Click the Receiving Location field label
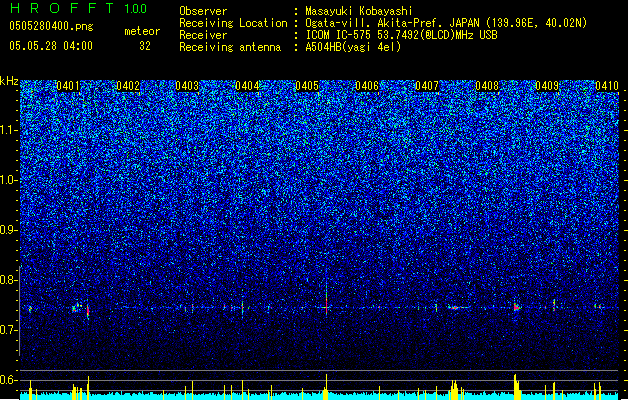629x400 pixels. click(x=233, y=23)
